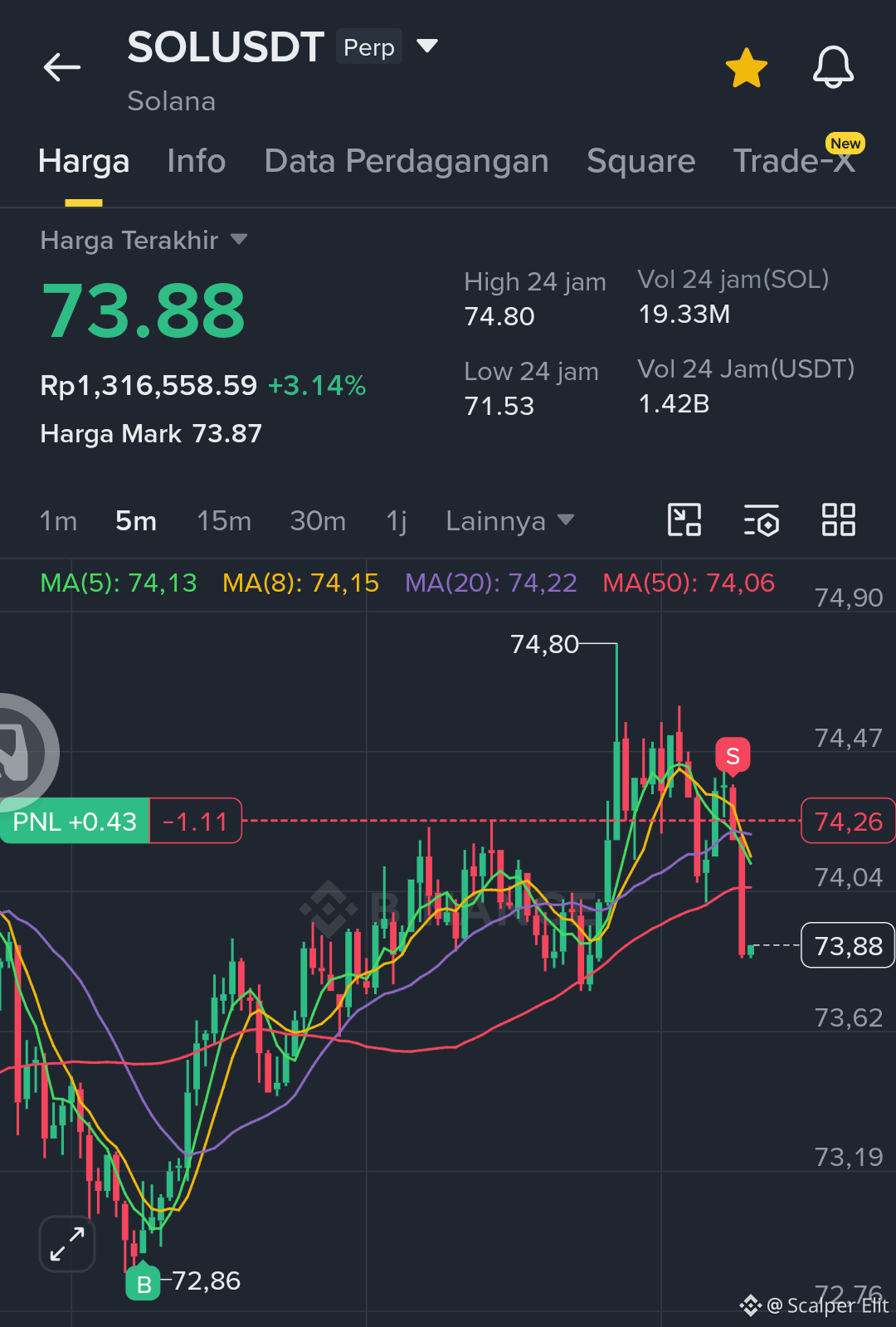The width and height of the screenshot is (896, 1327).
Task: Tap Harga Mark 73.87 text
Action: click(x=151, y=434)
